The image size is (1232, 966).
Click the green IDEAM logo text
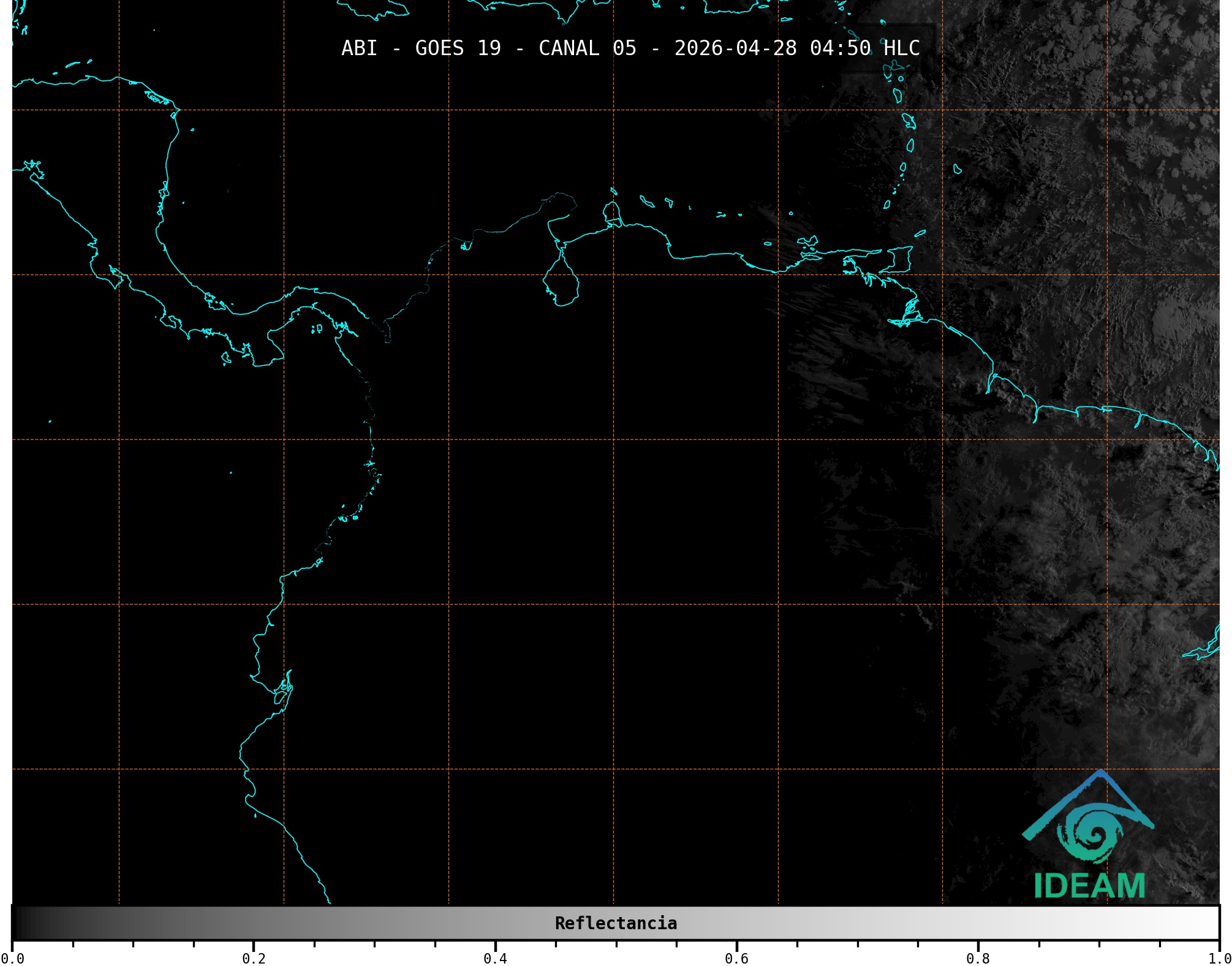pyautogui.click(x=1090, y=886)
